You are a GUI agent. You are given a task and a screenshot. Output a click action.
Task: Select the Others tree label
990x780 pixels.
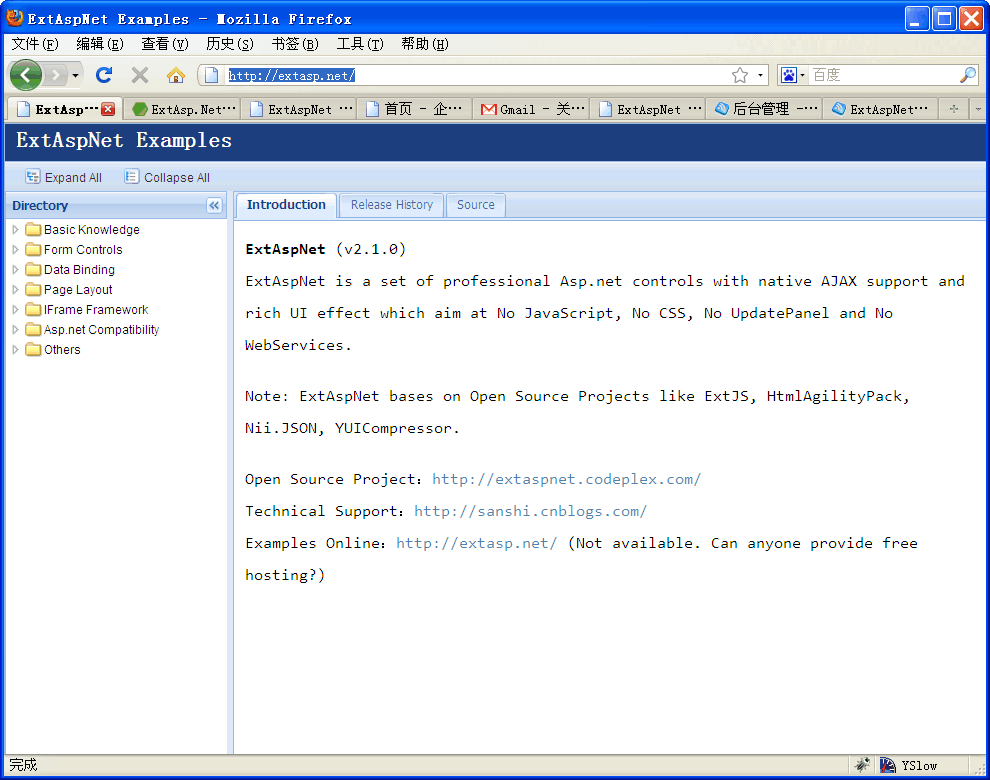(62, 350)
